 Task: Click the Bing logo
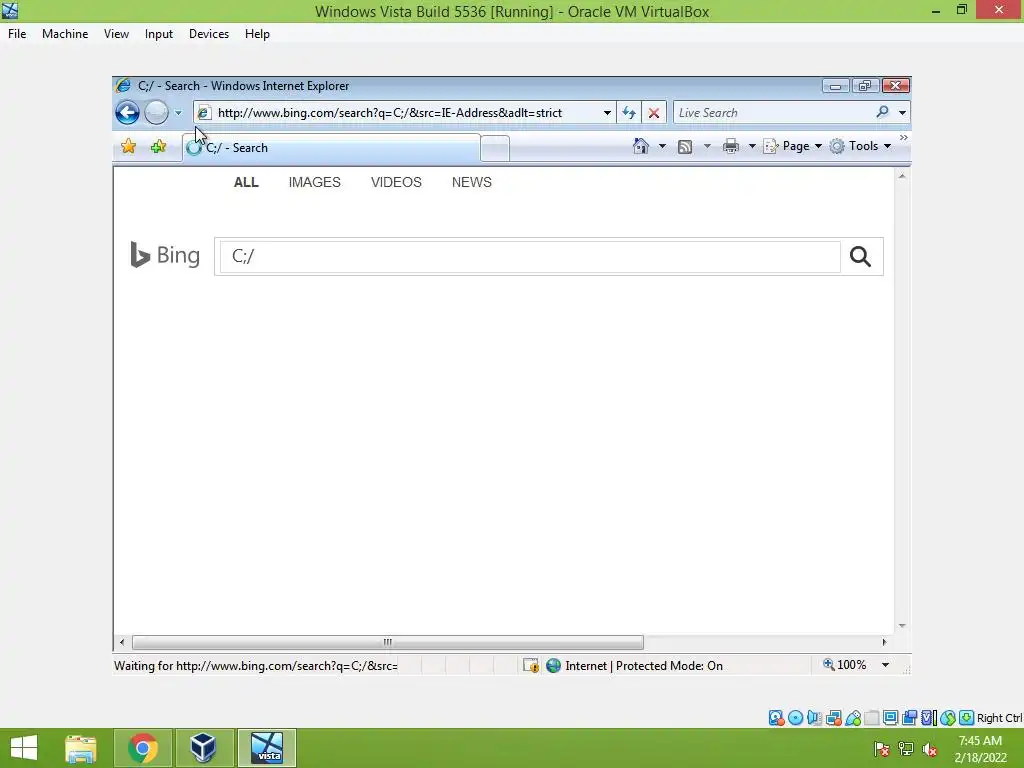point(165,255)
